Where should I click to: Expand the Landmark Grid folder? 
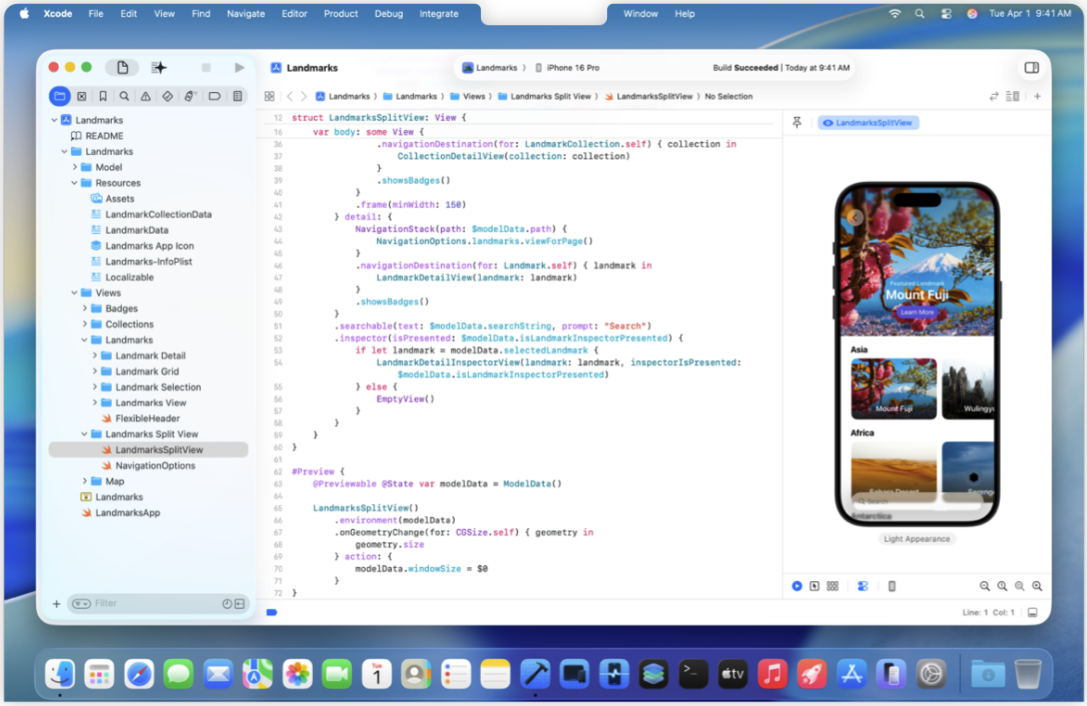coord(94,371)
